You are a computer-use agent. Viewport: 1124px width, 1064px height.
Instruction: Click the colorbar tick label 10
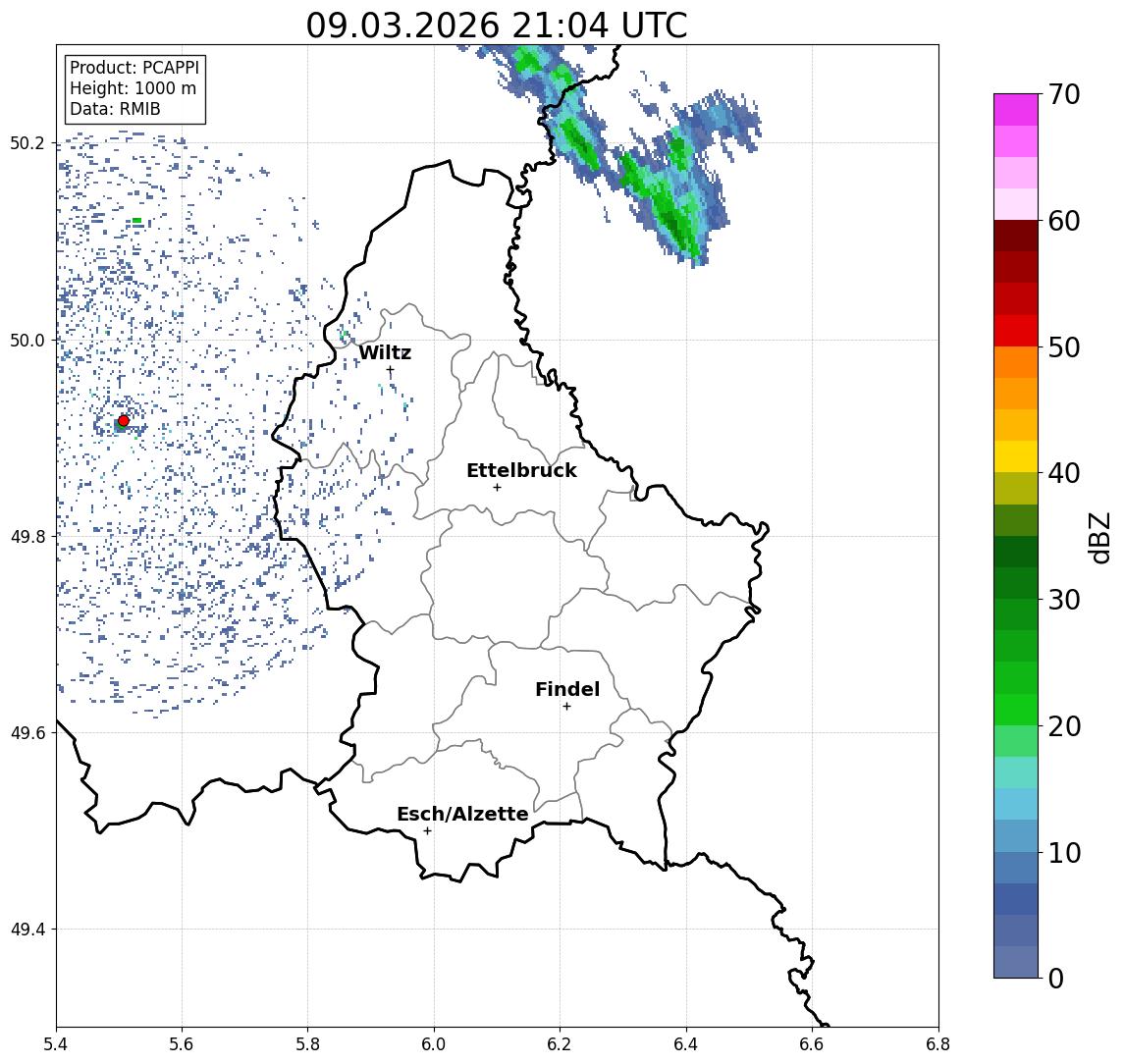tap(1064, 853)
